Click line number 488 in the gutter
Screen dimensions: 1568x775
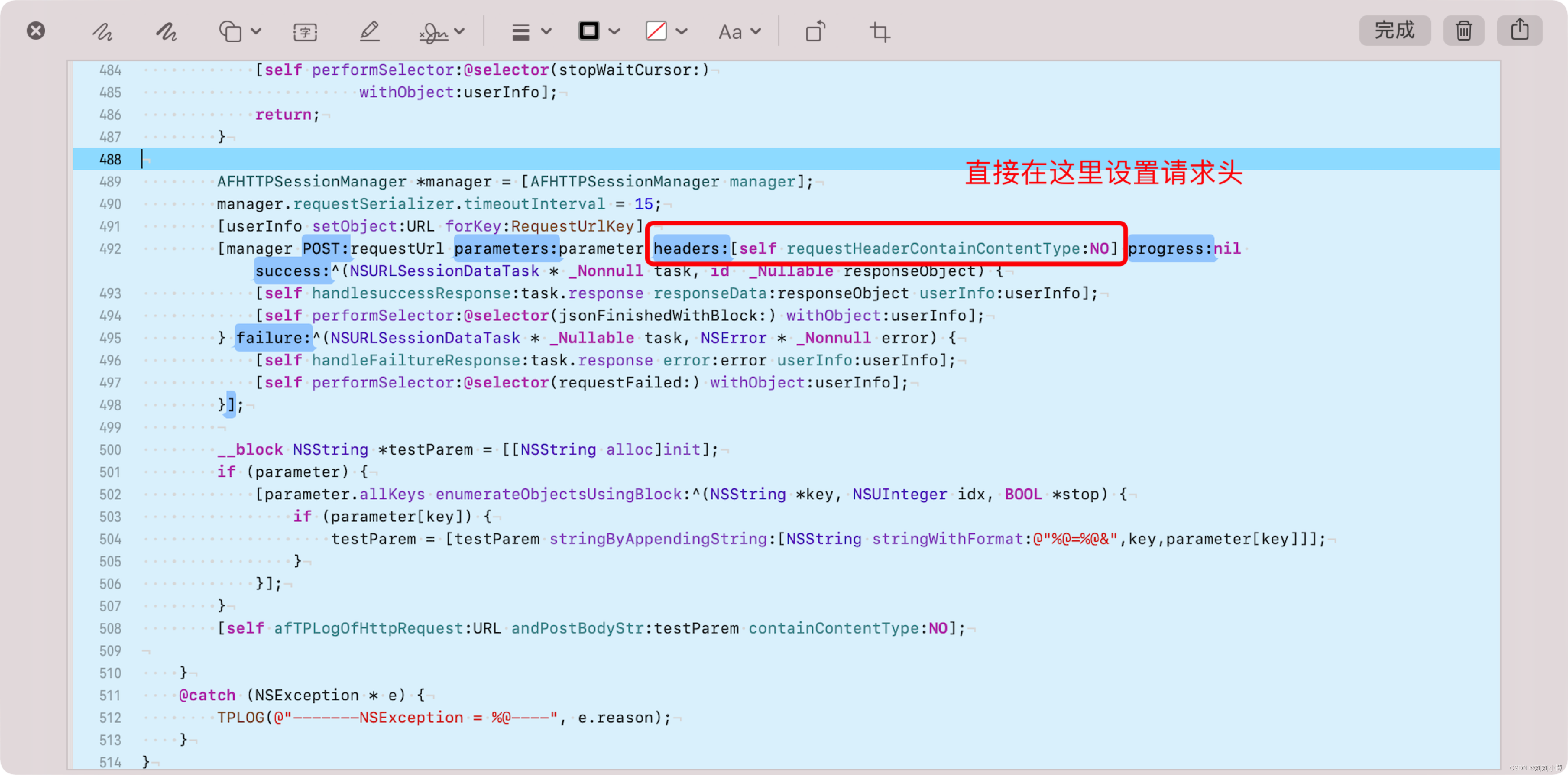tap(110, 159)
